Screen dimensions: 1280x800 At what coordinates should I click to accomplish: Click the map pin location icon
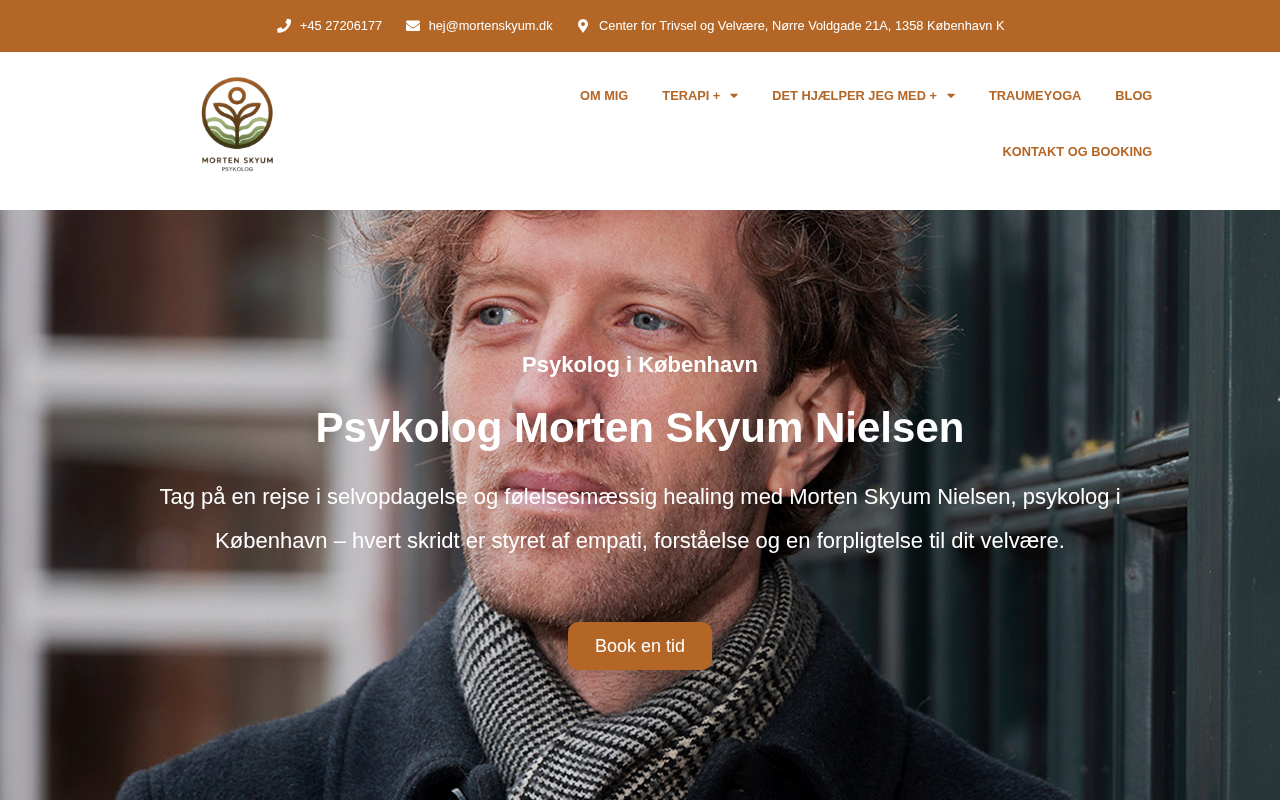click(583, 26)
